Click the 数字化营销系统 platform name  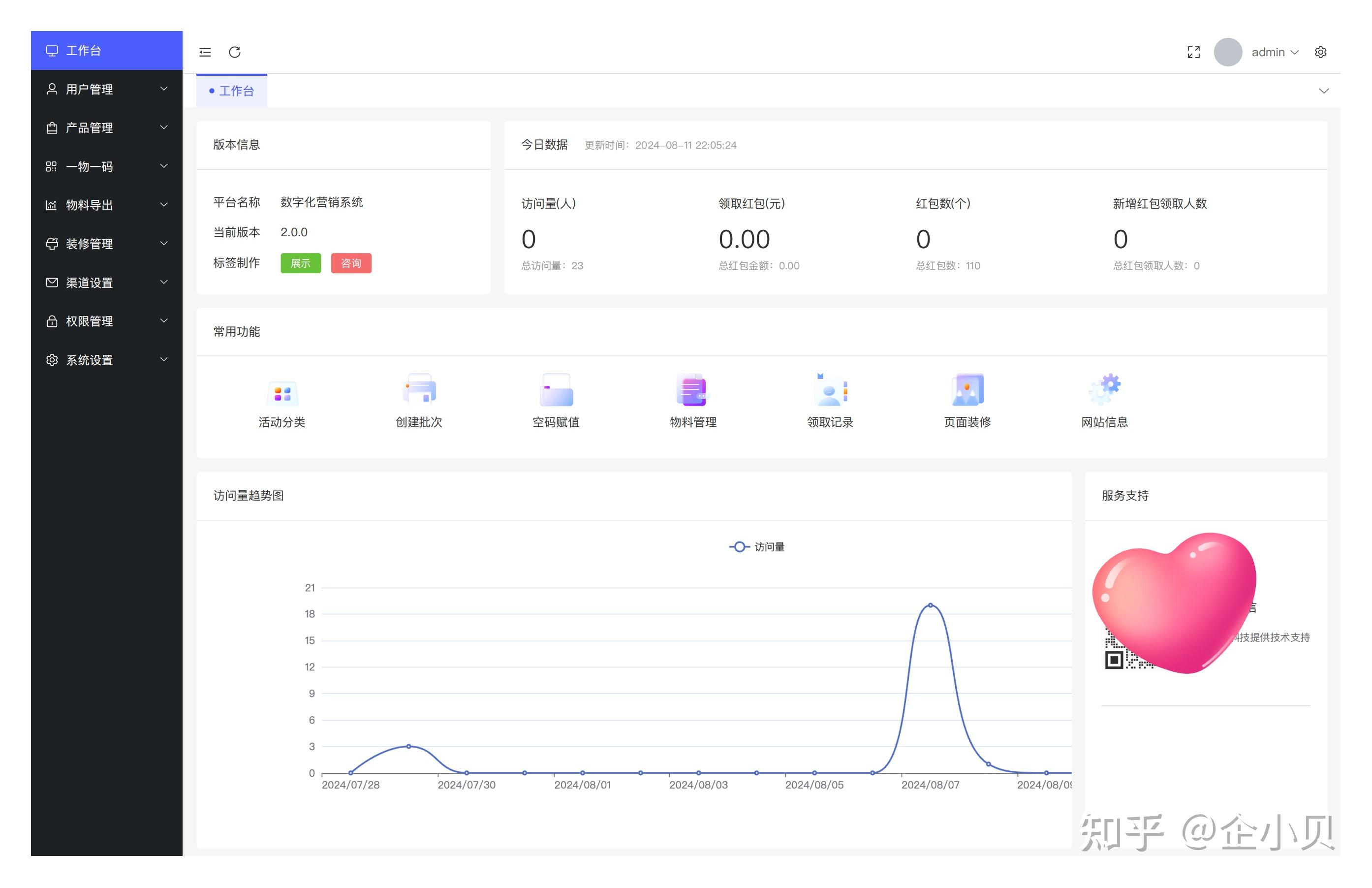[322, 202]
